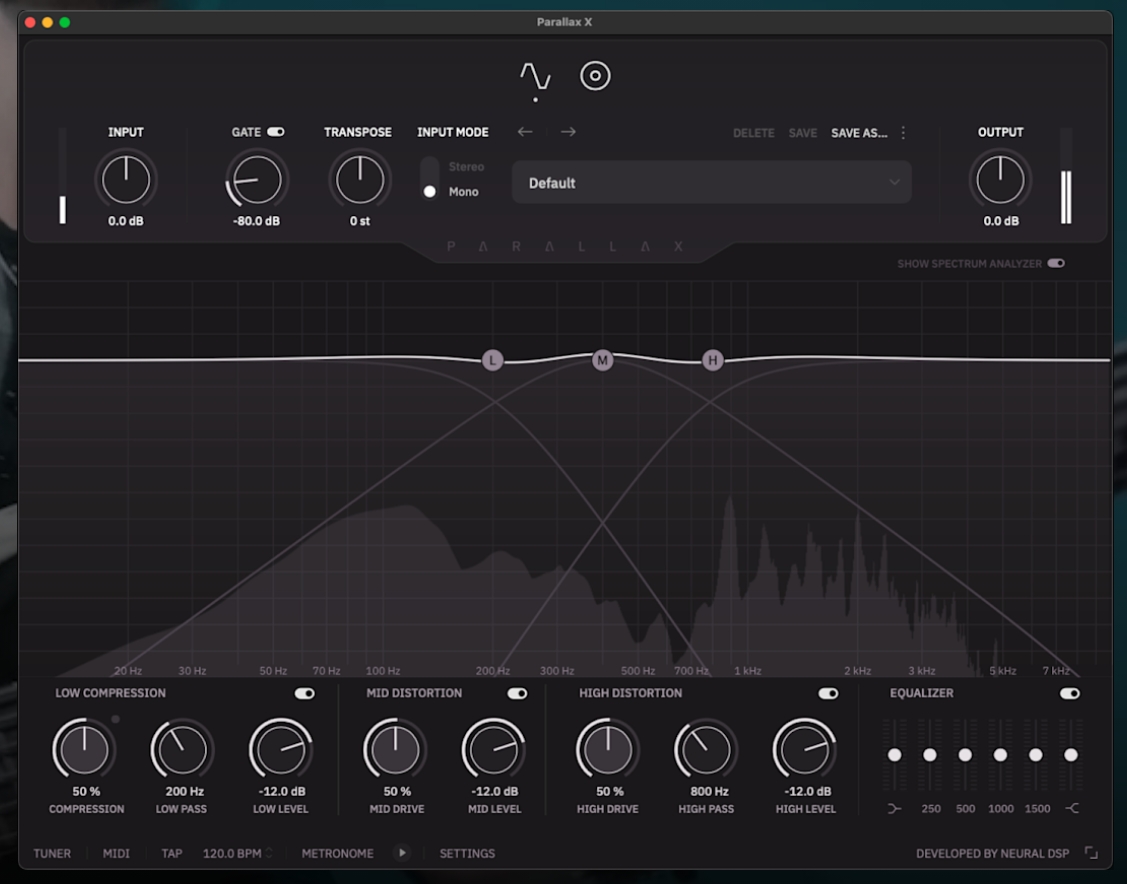The width and height of the screenshot is (1127, 884).
Task: Open the cabinet view via the speaker icon
Action: coord(597,76)
